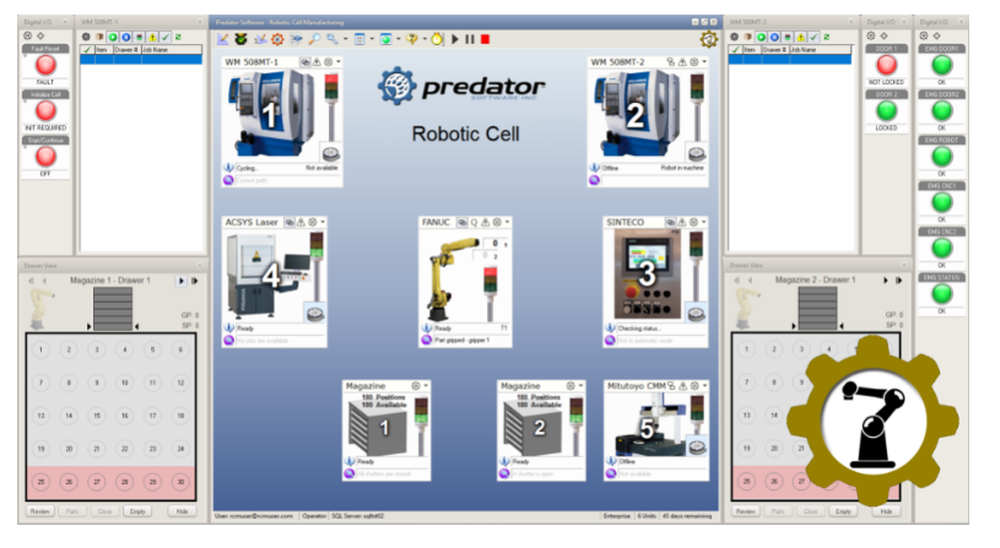Open dropdown arrow beside the green globe icon
This screenshot has height=548, width=1000.
pyautogui.click(x=399, y=39)
